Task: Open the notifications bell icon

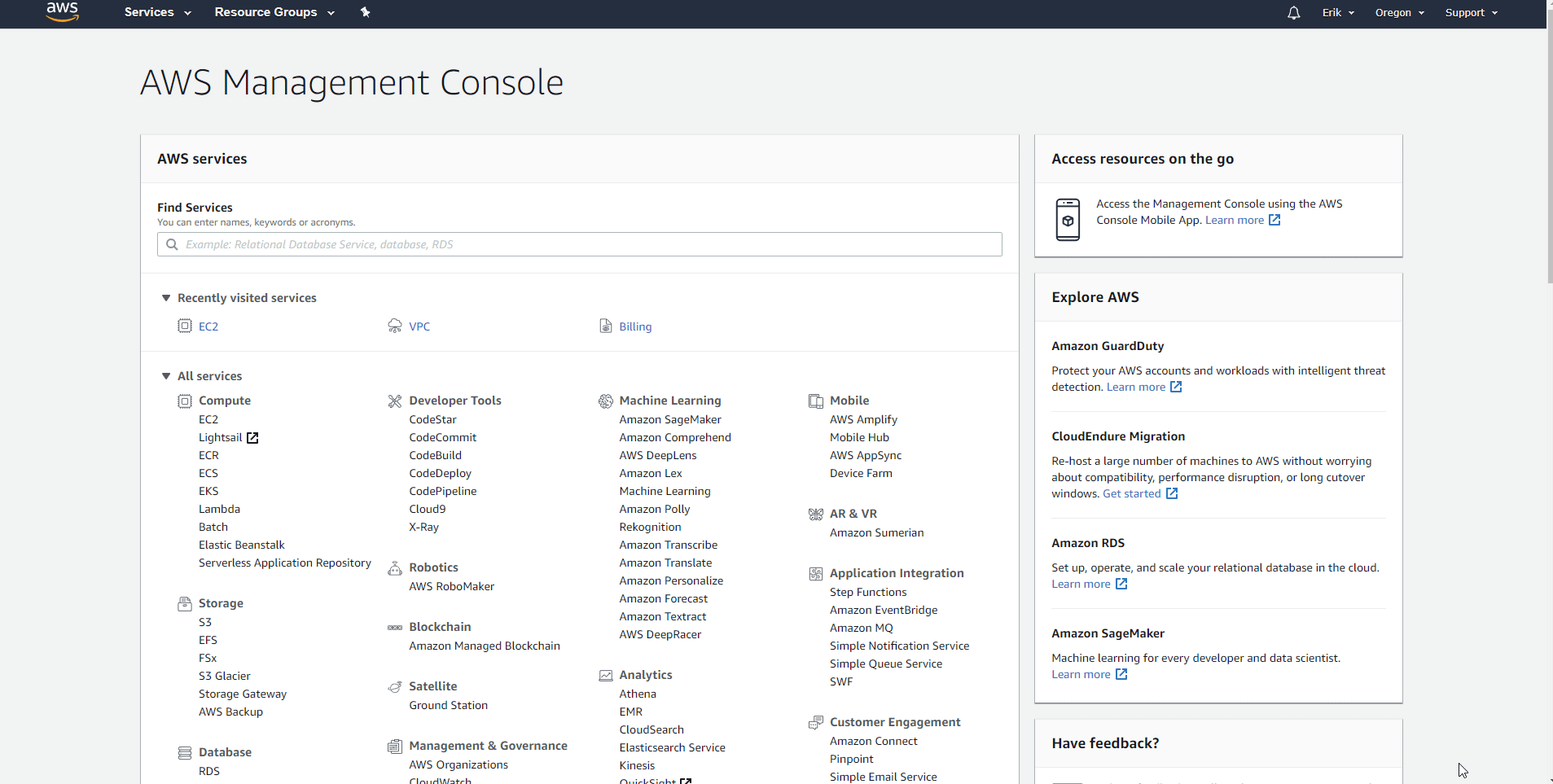Action: pos(1293,12)
